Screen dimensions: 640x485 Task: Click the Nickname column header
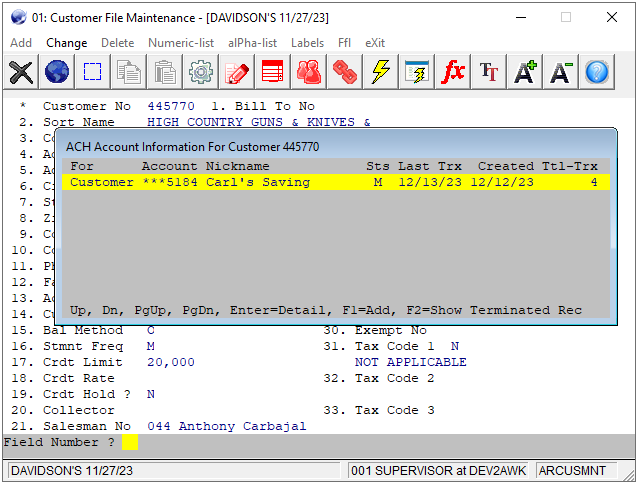(238, 166)
